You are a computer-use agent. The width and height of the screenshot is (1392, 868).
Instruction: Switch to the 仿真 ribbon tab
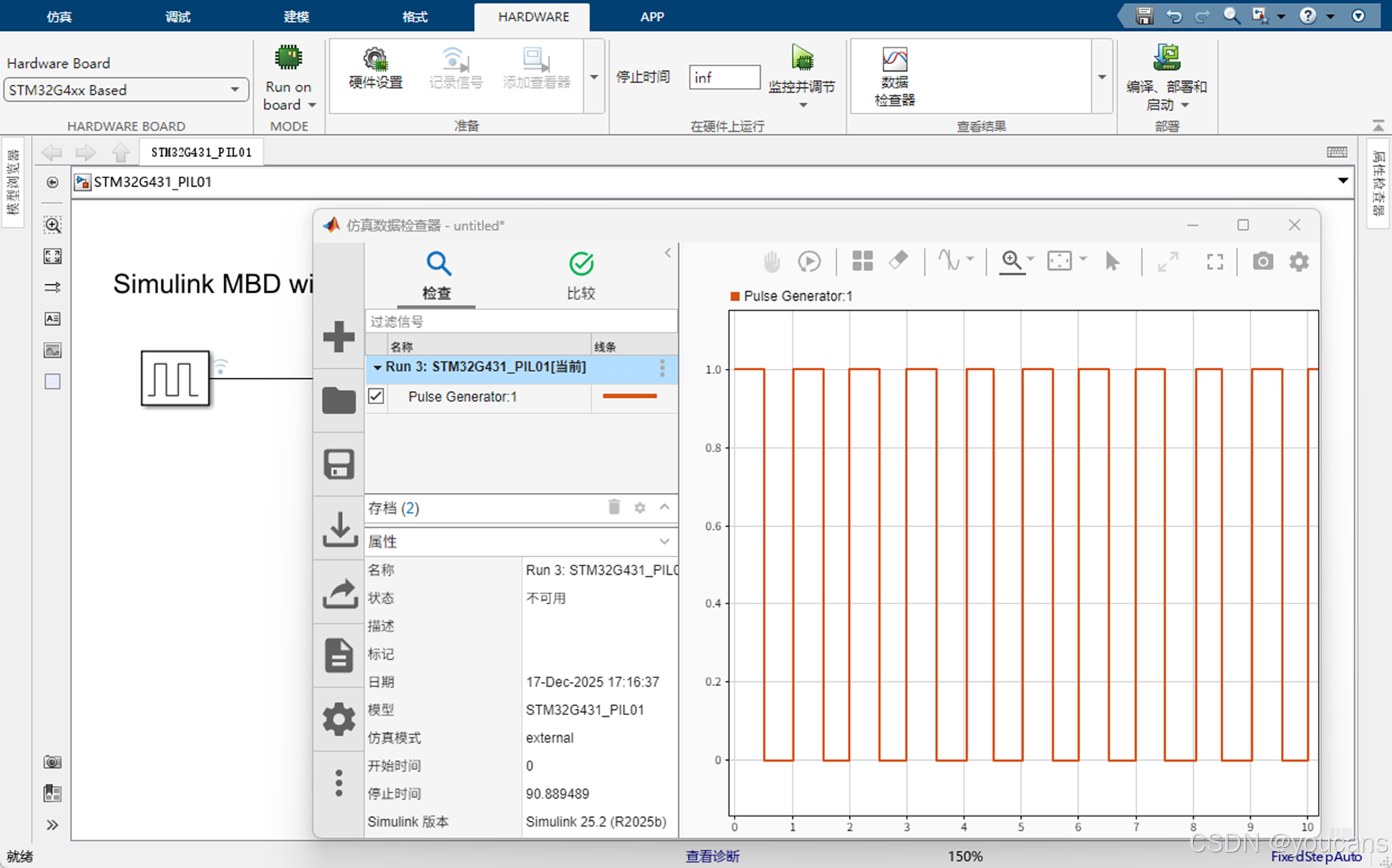point(59,16)
